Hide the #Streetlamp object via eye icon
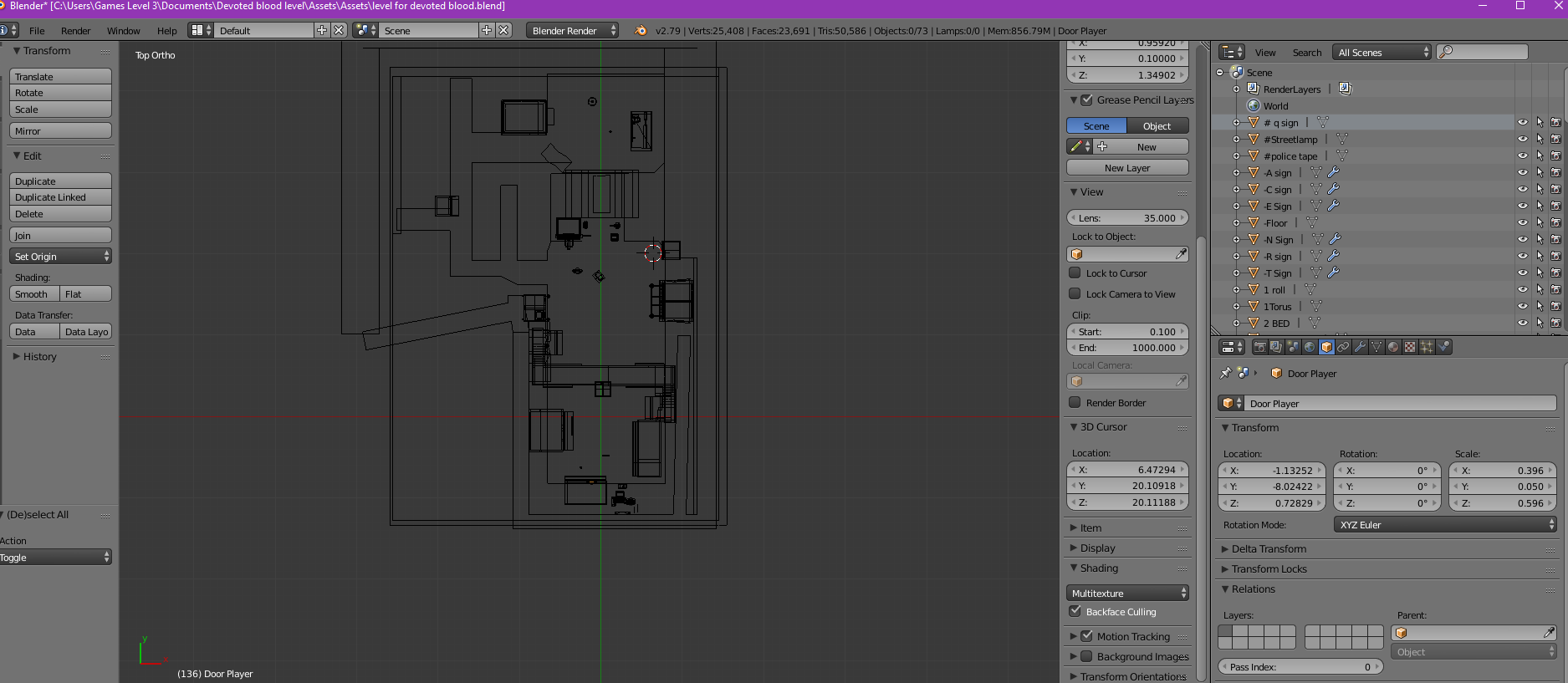Screen dimensions: 1568x683 1522,140
